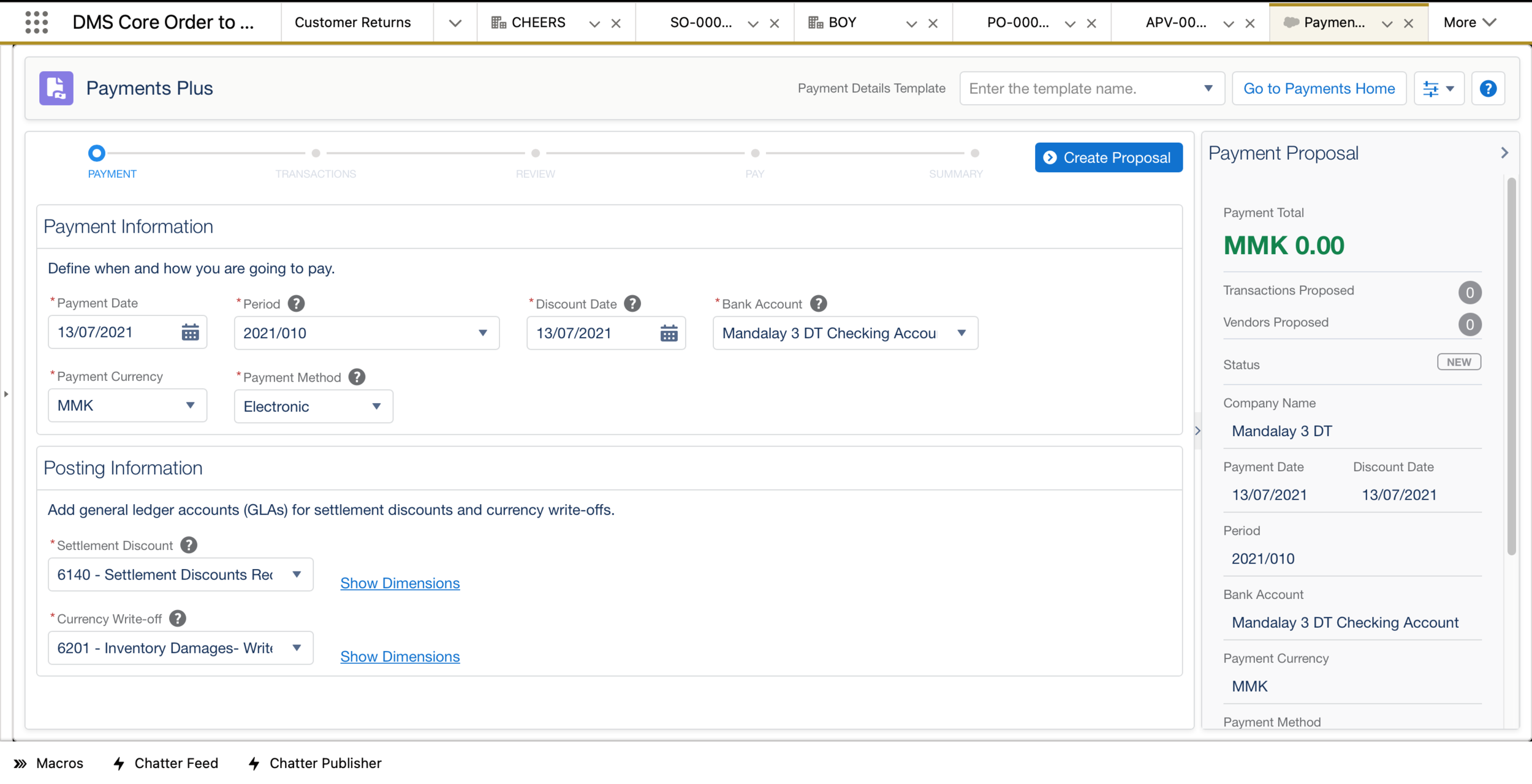
Task: Click the Payment Proposal panel scrollbar
Action: click(x=1511, y=367)
